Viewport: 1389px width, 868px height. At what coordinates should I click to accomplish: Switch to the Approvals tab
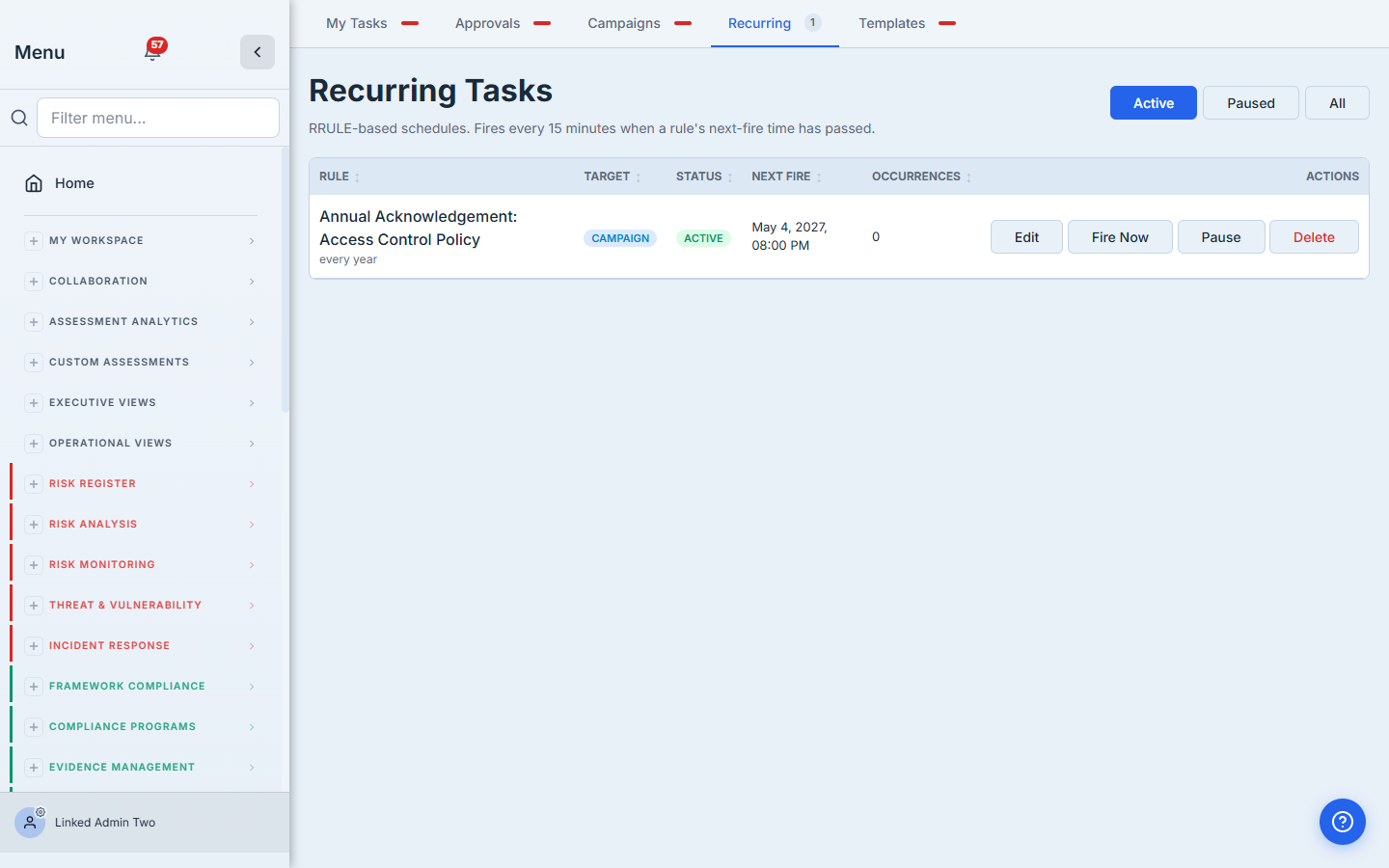tap(503, 23)
